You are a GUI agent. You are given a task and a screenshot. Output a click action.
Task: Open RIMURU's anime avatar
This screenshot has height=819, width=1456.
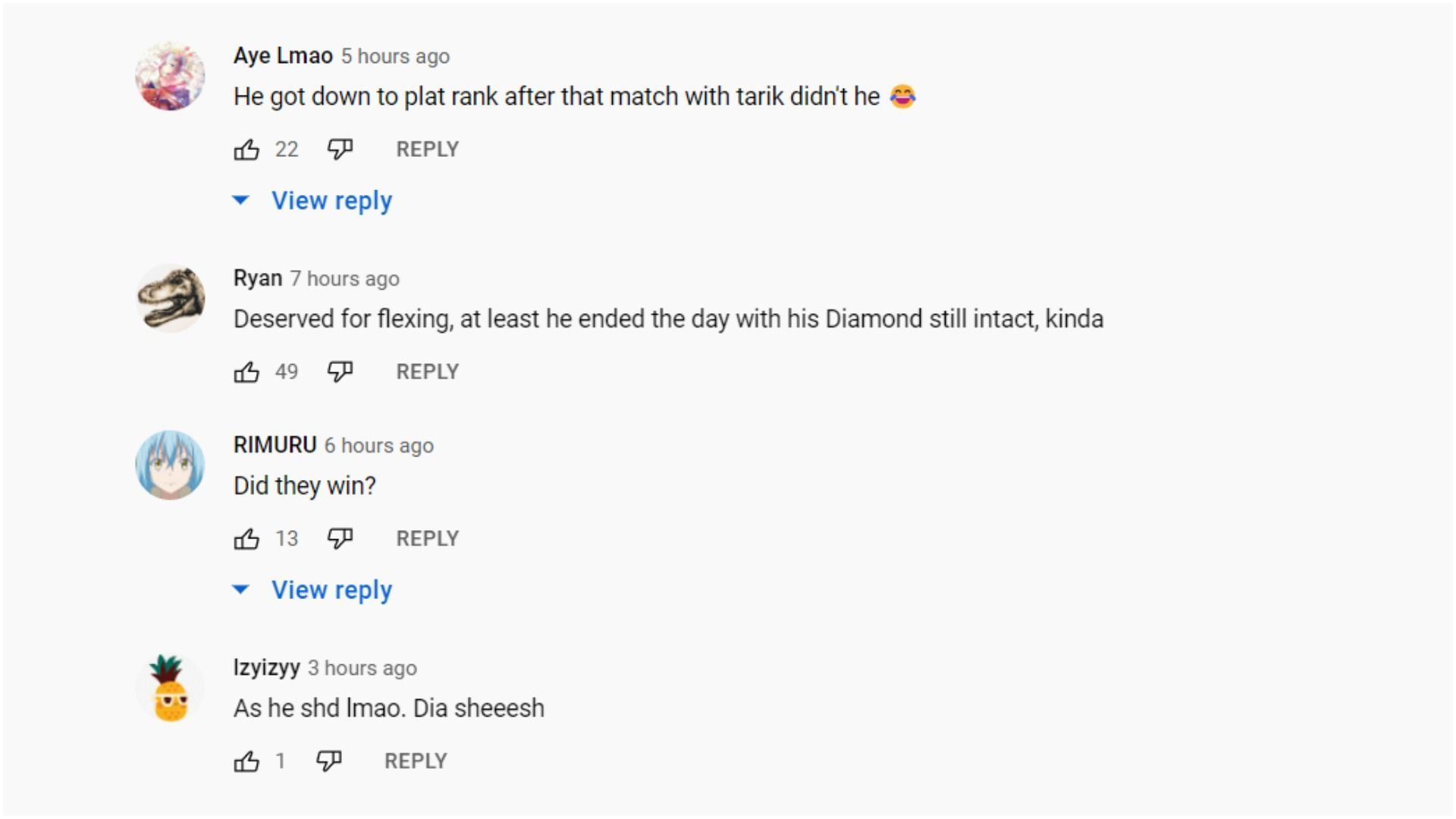click(170, 466)
